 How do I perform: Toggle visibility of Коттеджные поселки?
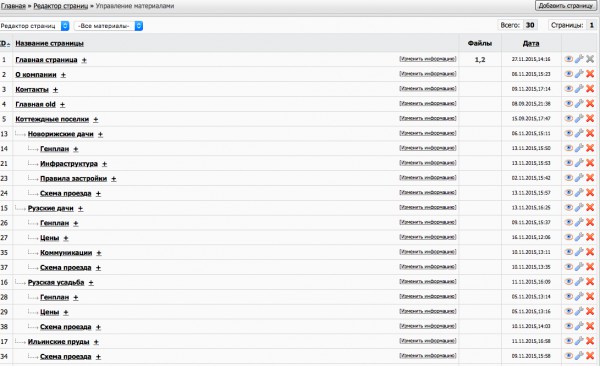coord(569,118)
